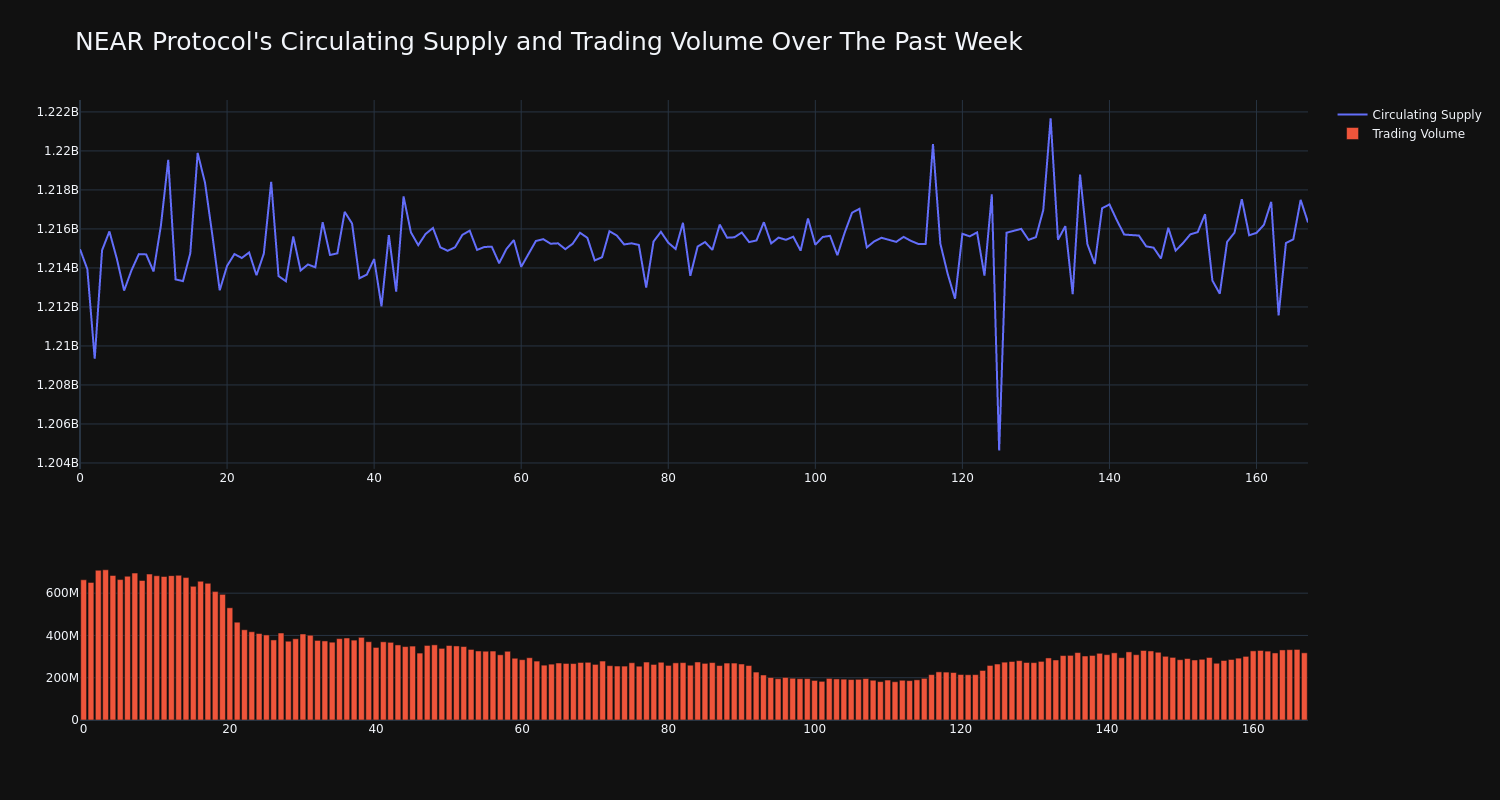Click supply chart x-axis label 120
Viewport: 1500px width, 800px height.
point(962,478)
